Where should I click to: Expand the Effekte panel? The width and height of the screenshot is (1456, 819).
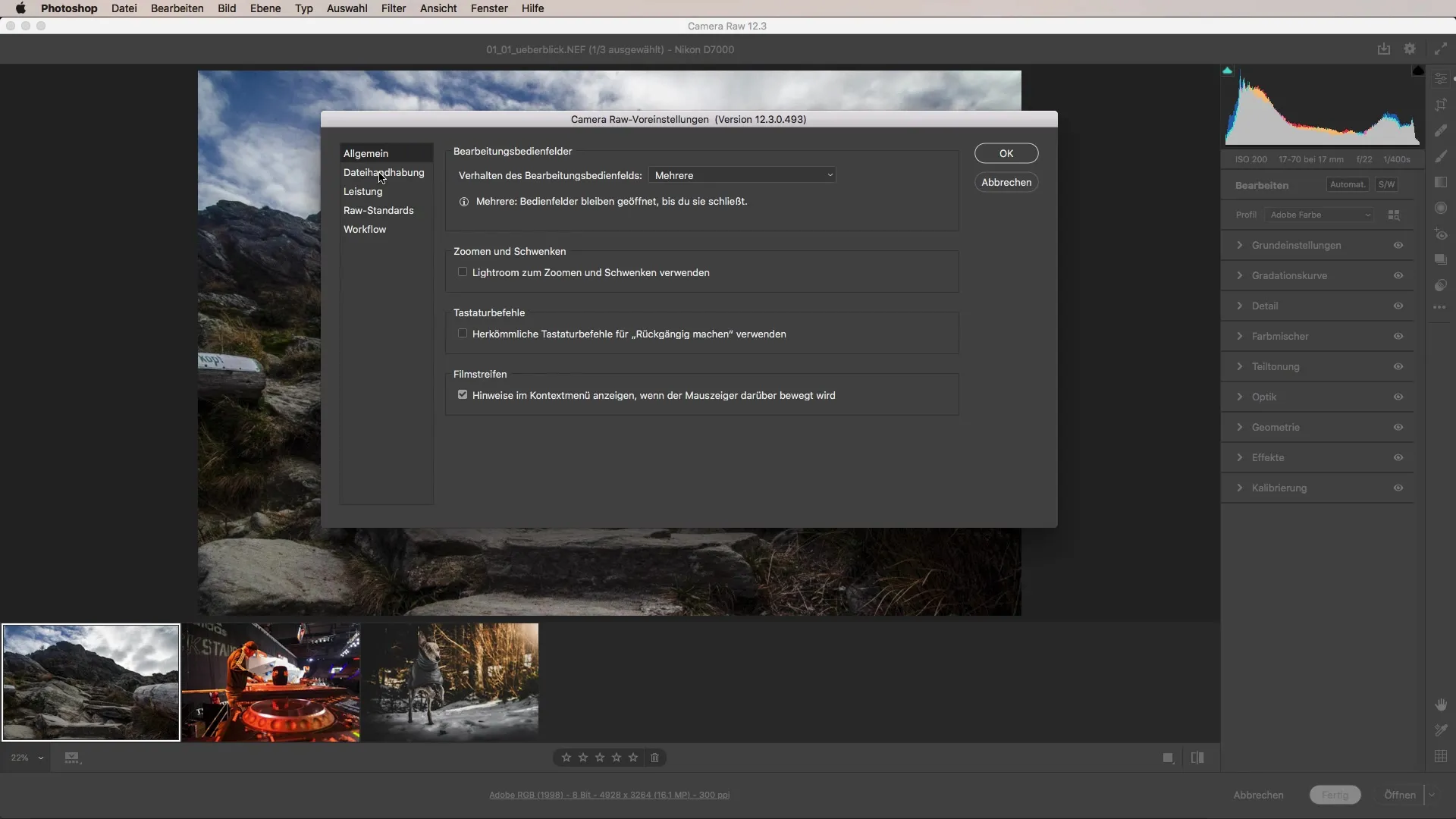pyautogui.click(x=1240, y=457)
